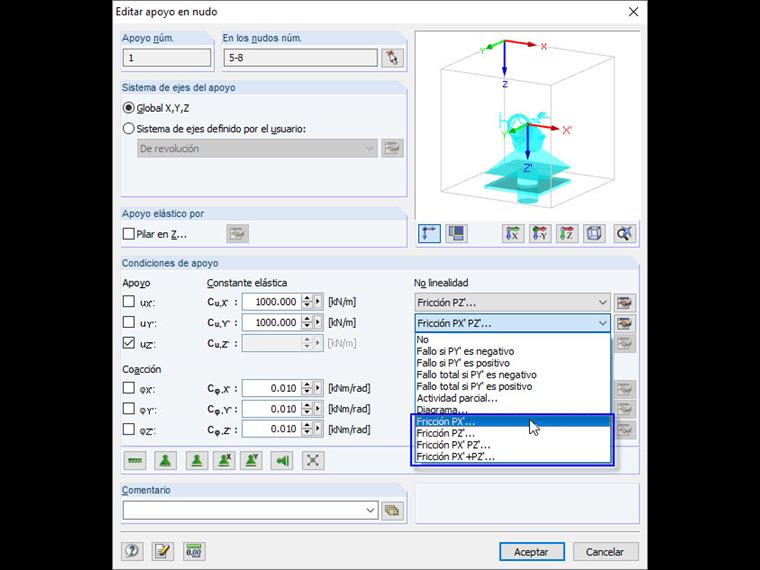Increase Cu,Y' spring constant value
This screenshot has height=570, width=760.
click(x=306, y=319)
